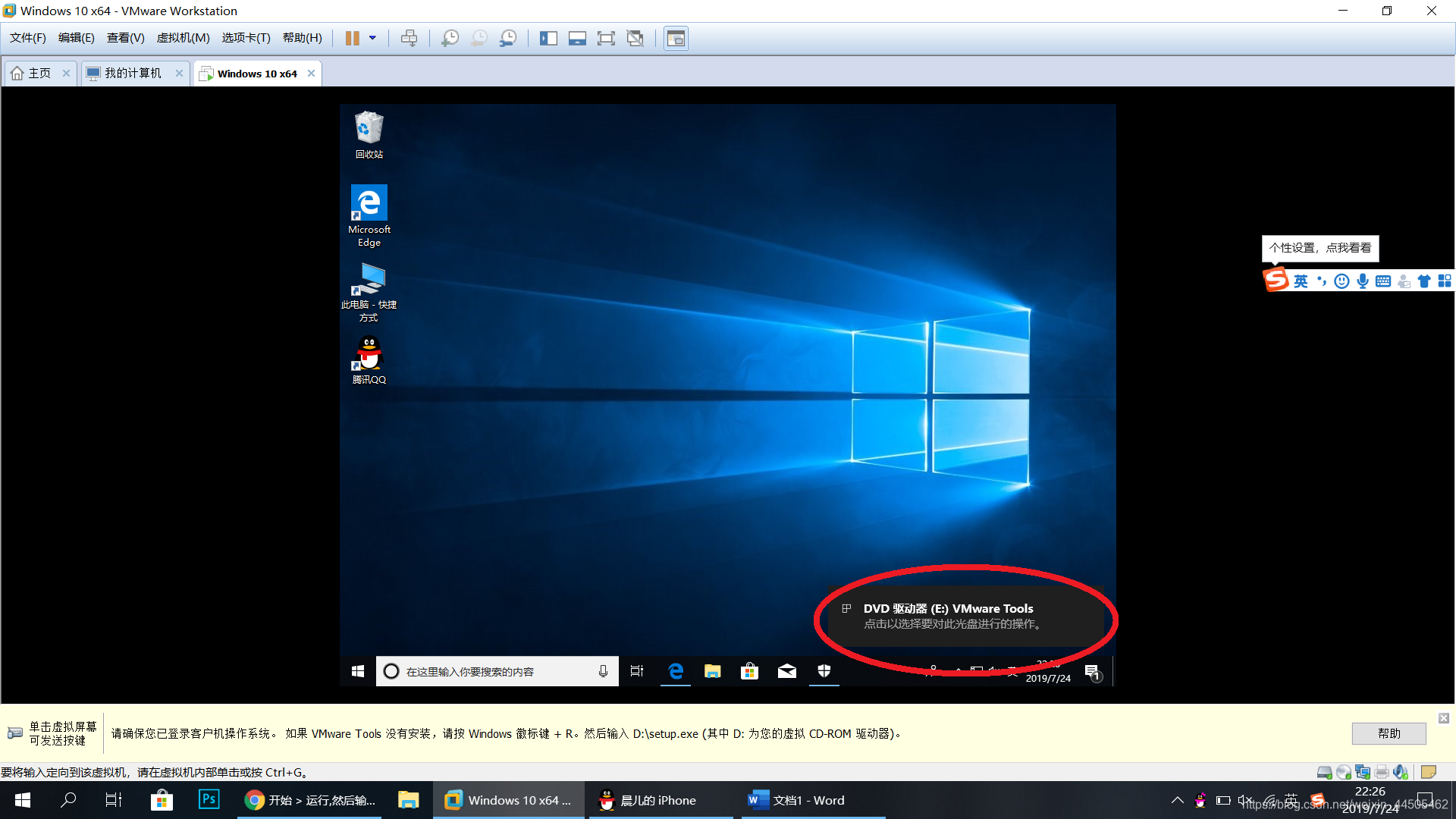This screenshot has height=819, width=1456.
Task: Toggle console view toolbar button
Action: [x=676, y=38]
